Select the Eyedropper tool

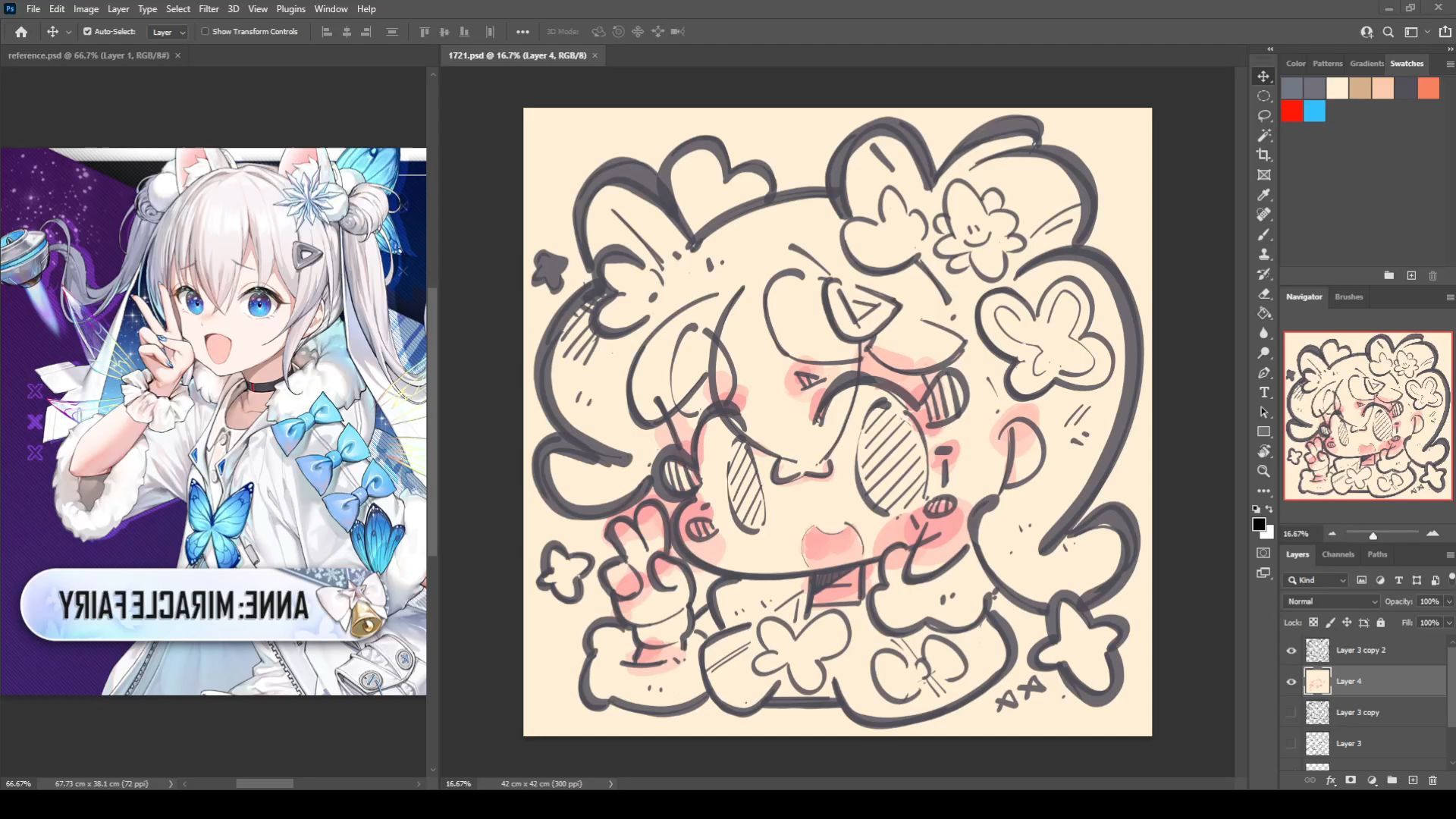click(x=1263, y=195)
